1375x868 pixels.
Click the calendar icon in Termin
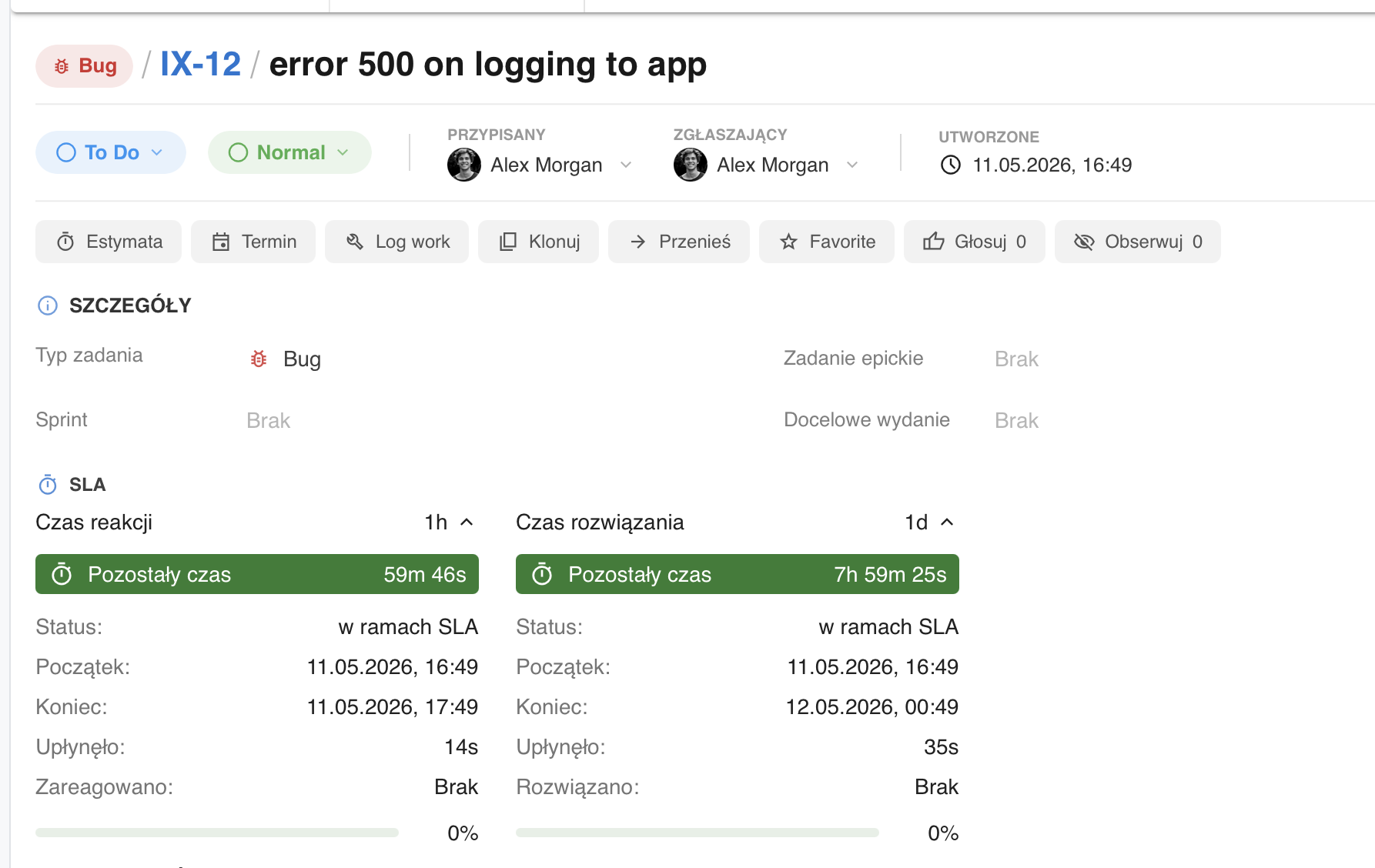coord(221,242)
